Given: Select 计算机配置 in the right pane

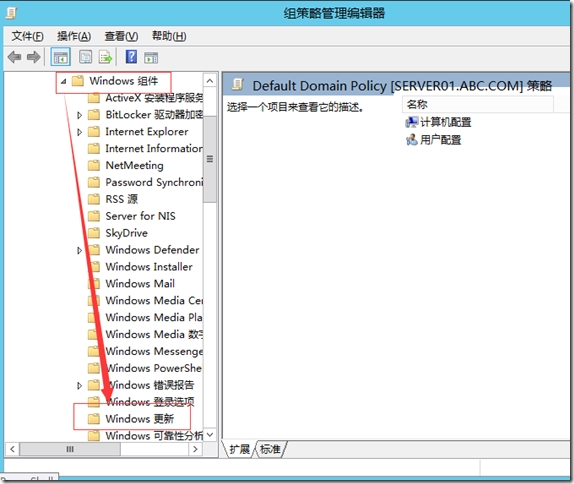Looking at the screenshot, I should (446, 122).
